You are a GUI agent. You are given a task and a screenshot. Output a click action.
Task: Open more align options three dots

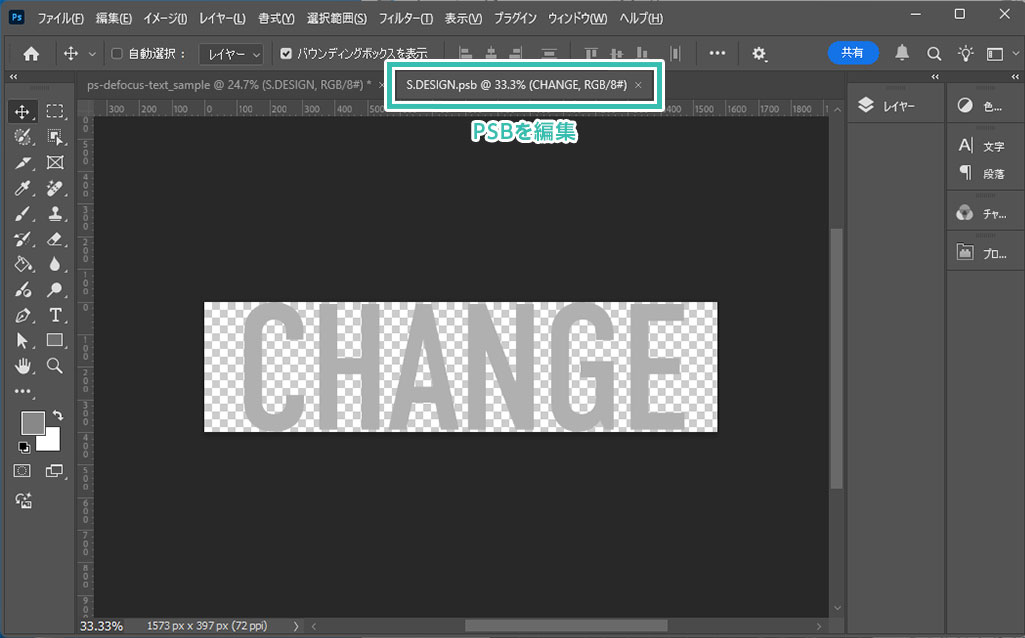pos(717,53)
